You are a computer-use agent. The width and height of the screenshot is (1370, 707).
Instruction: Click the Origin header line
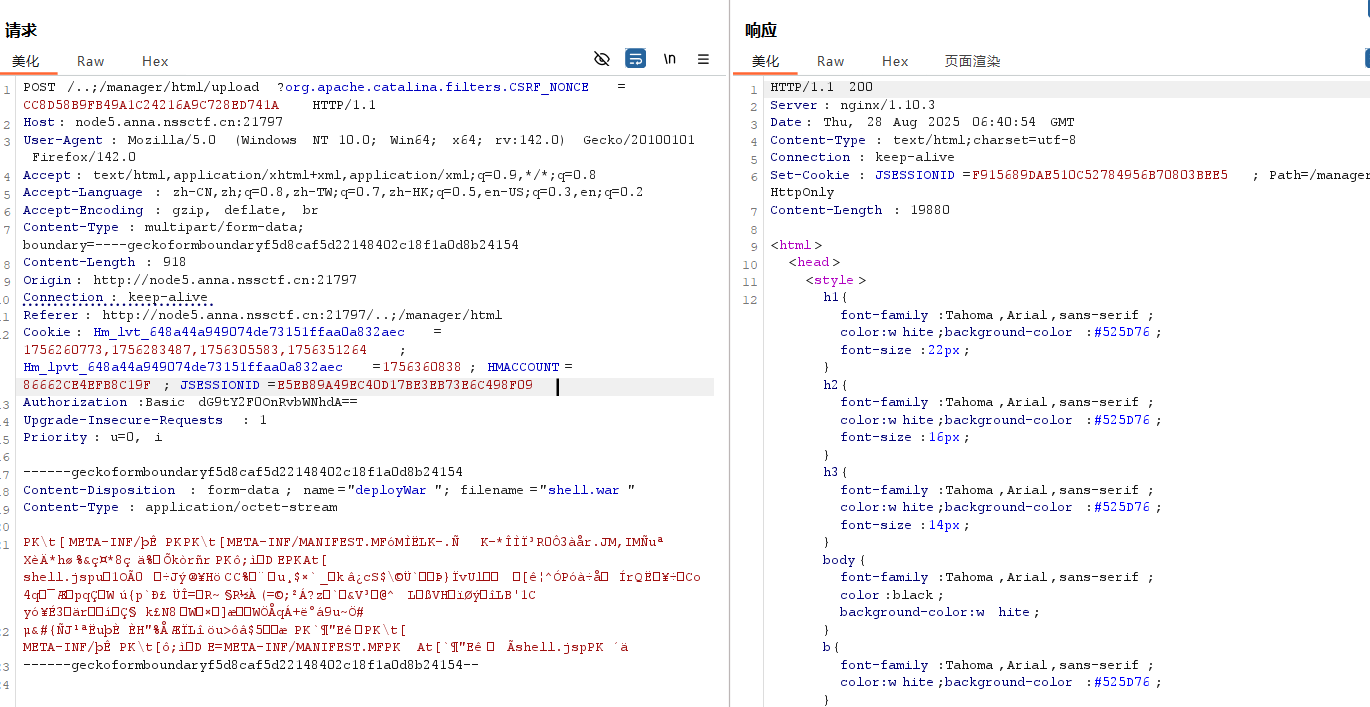[190, 280]
